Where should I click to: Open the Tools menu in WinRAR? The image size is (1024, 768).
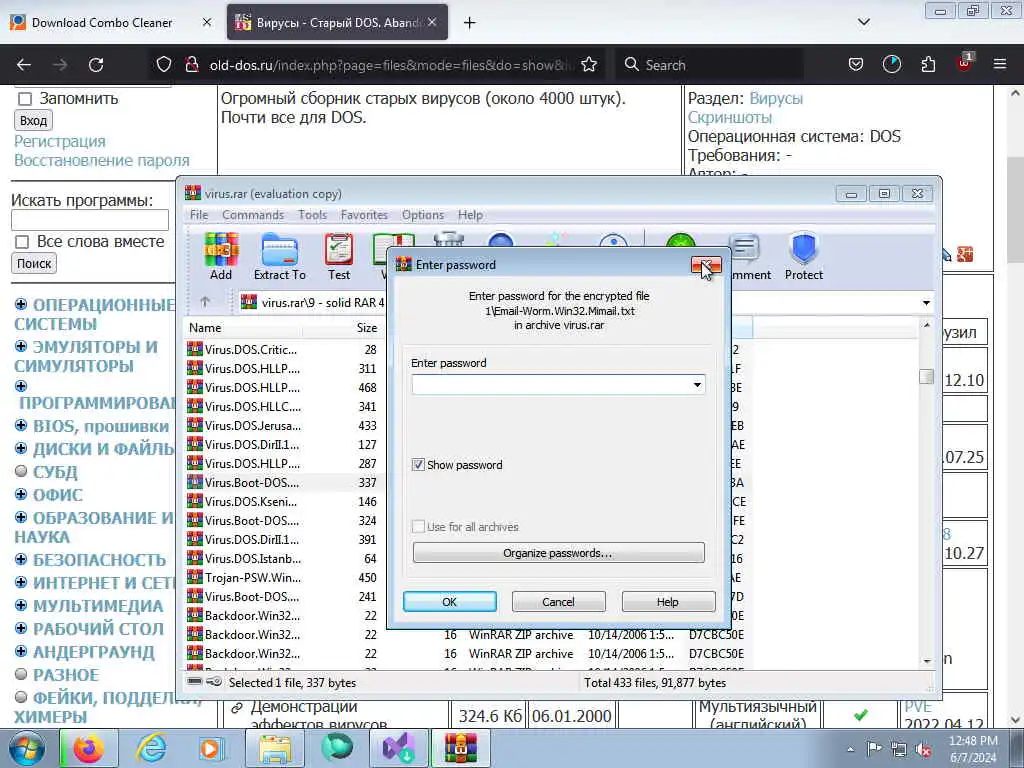[x=312, y=215]
